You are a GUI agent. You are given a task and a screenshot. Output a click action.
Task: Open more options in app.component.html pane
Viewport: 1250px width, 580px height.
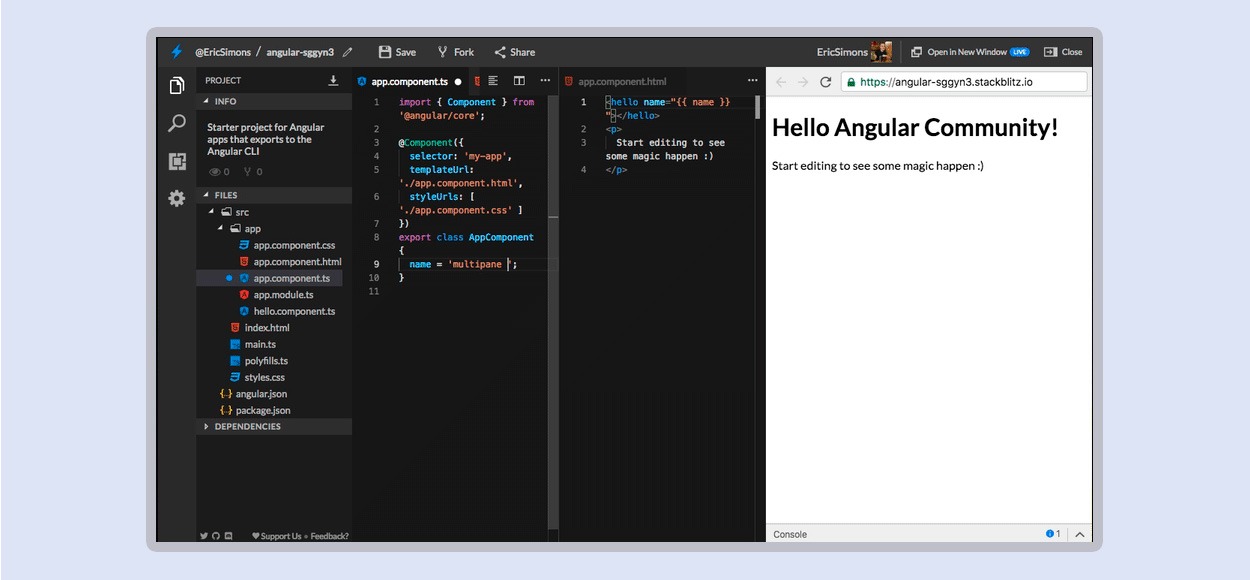pyautogui.click(x=753, y=81)
